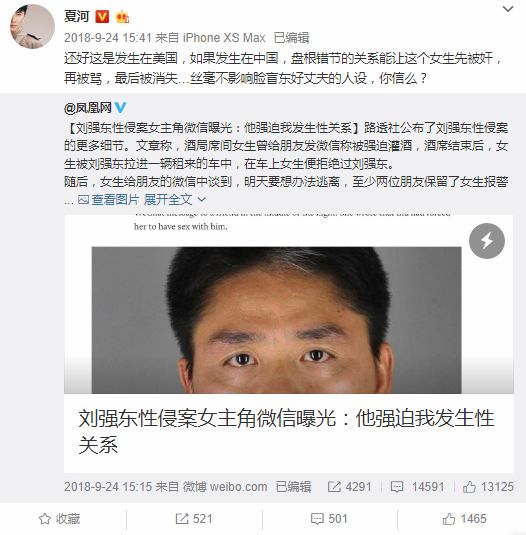Toggle like on post with 1465 likes
Image resolution: width=526 pixels, height=535 pixels.
click(464, 519)
